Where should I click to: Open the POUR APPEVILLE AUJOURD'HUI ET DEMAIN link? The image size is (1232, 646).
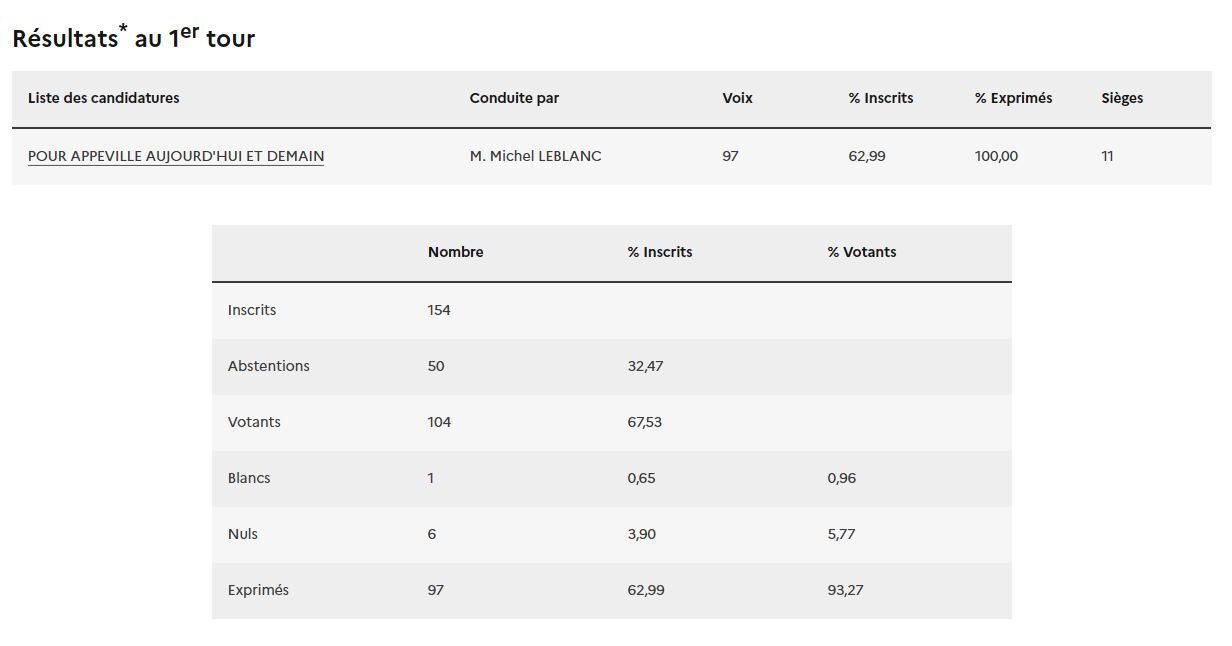pos(176,156)
